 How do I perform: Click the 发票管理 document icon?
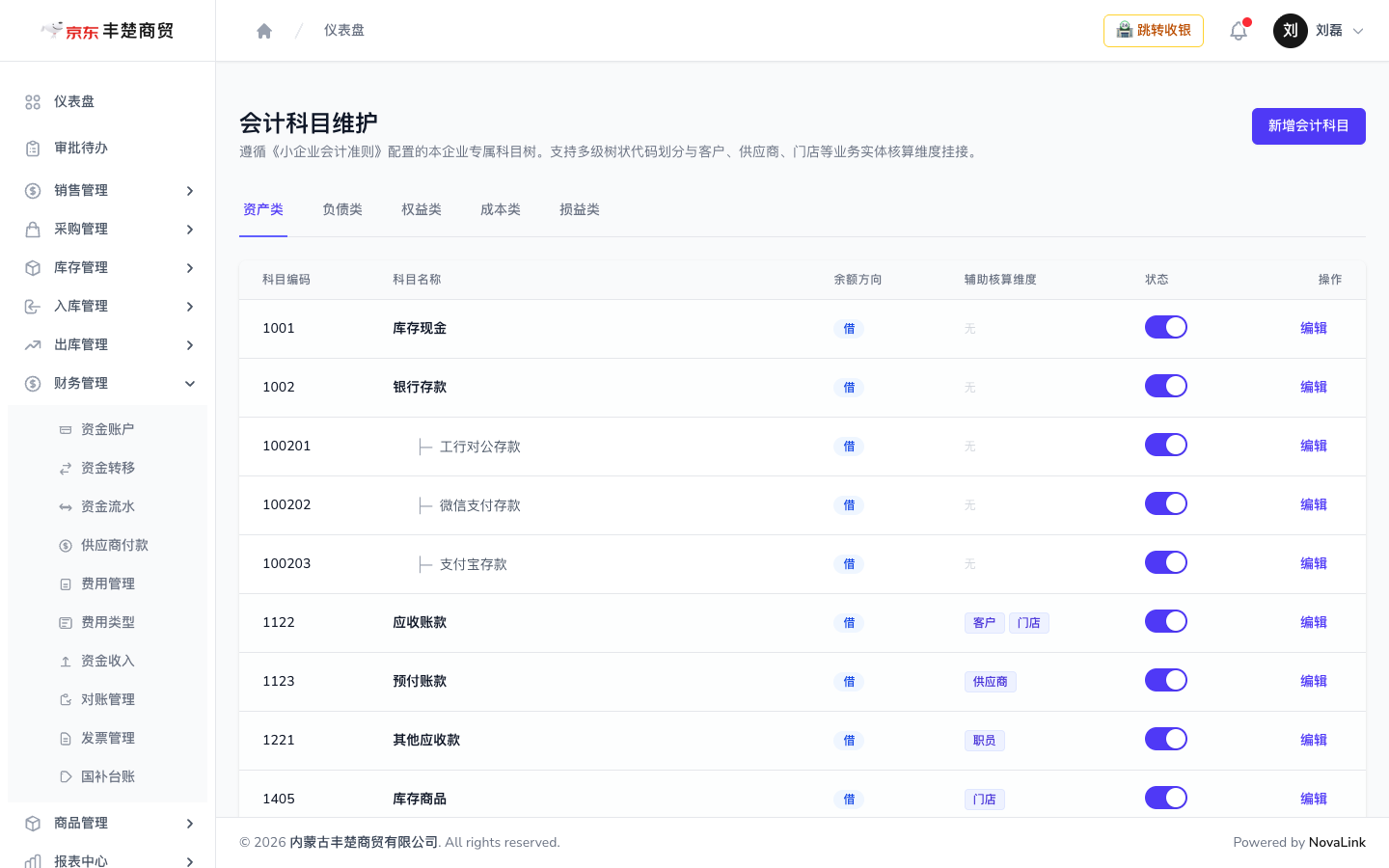click(66, 739)
